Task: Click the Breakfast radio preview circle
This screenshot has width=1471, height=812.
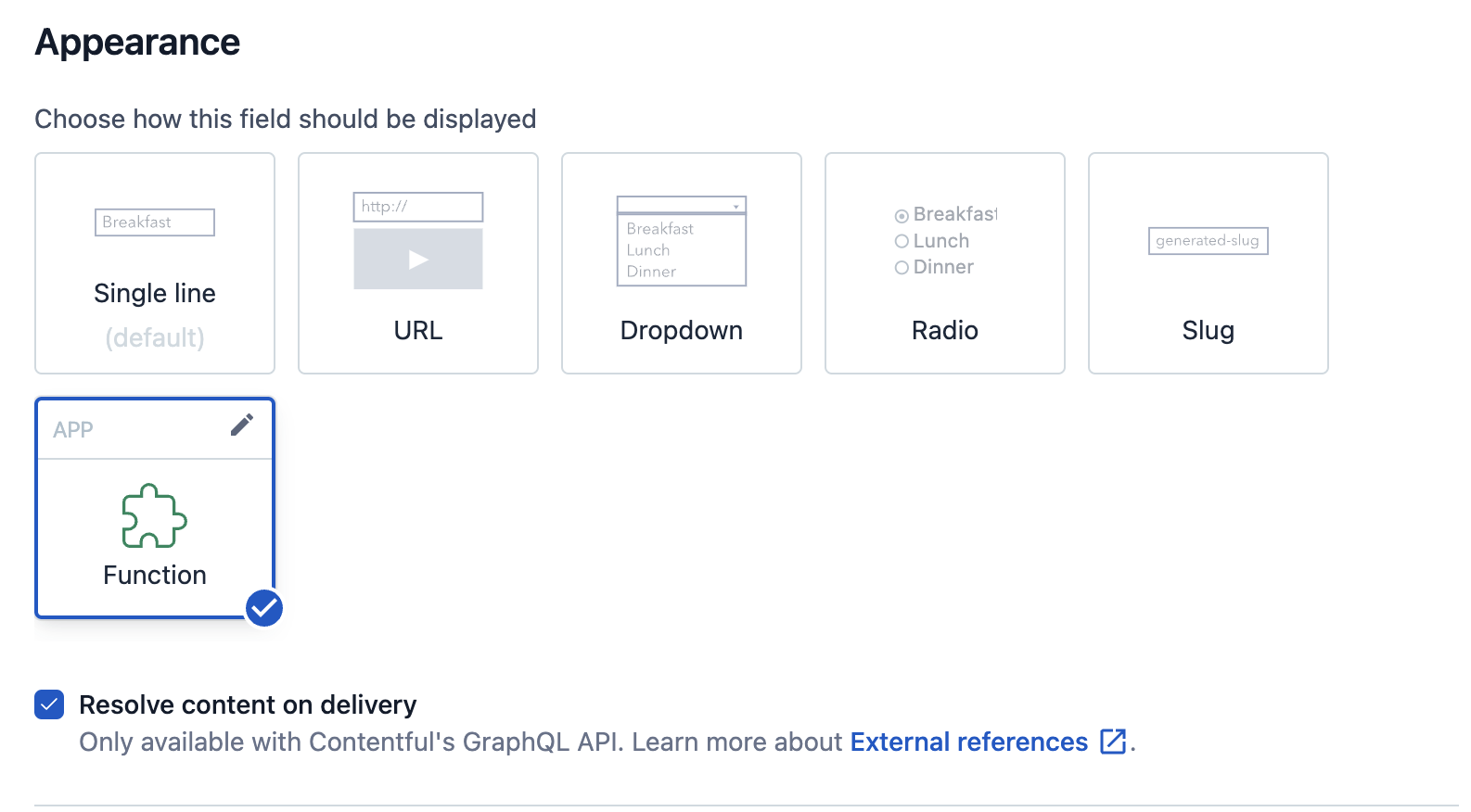Action: 902,216
